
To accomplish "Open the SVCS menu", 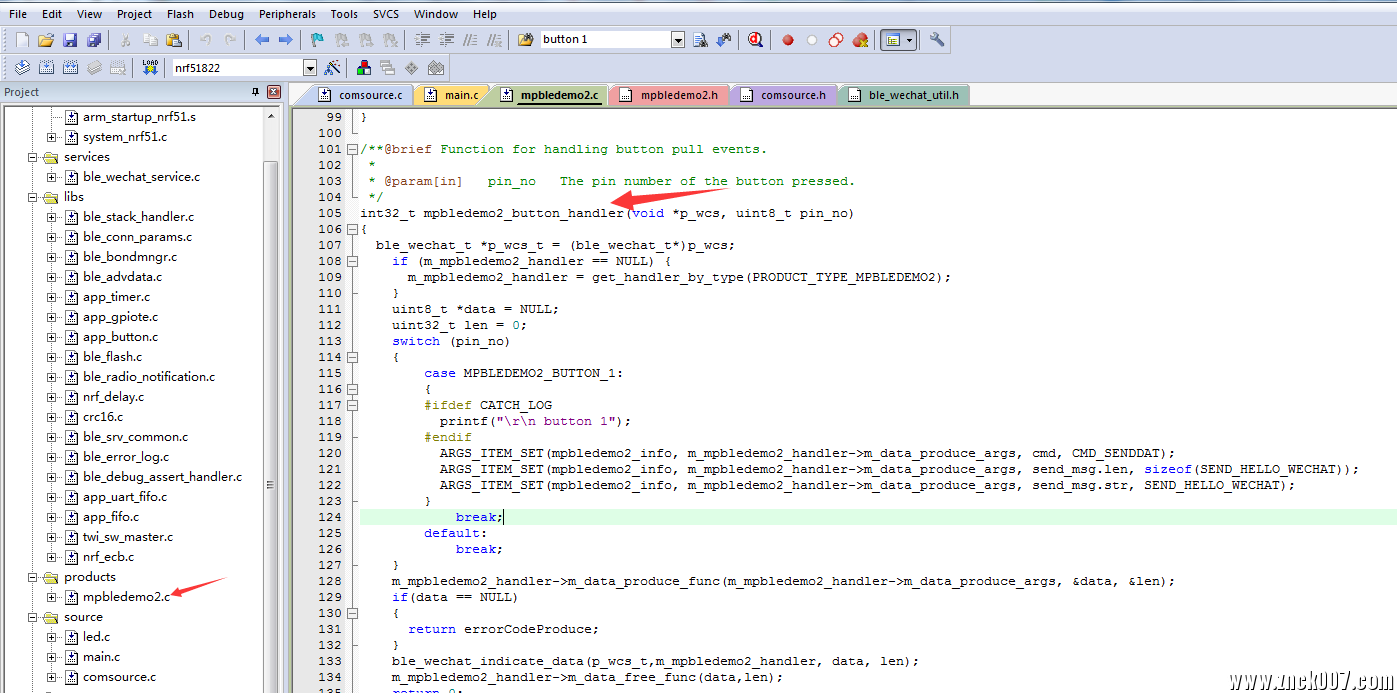I will click(x=386, y=14).
